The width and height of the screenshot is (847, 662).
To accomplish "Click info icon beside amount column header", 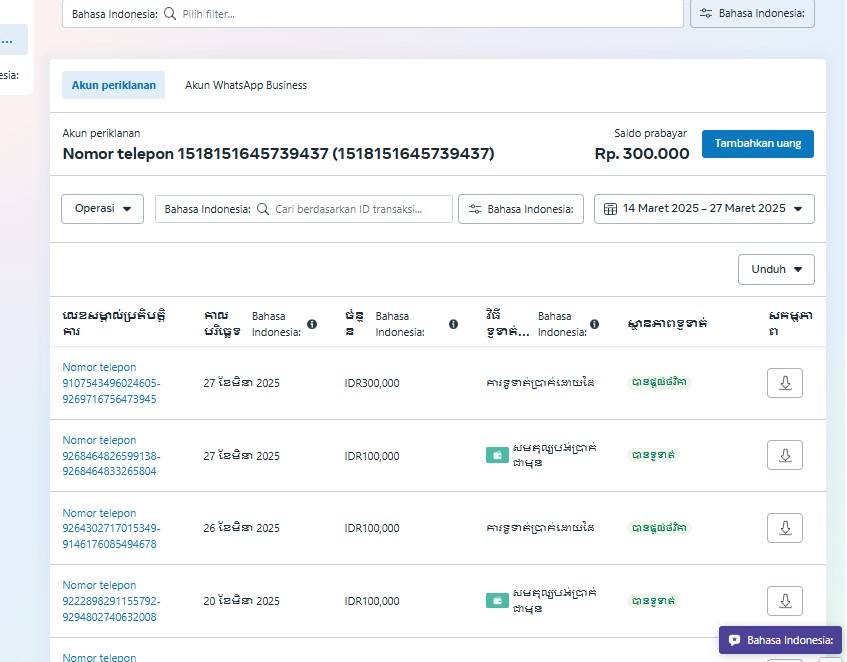I will [453, 324].
